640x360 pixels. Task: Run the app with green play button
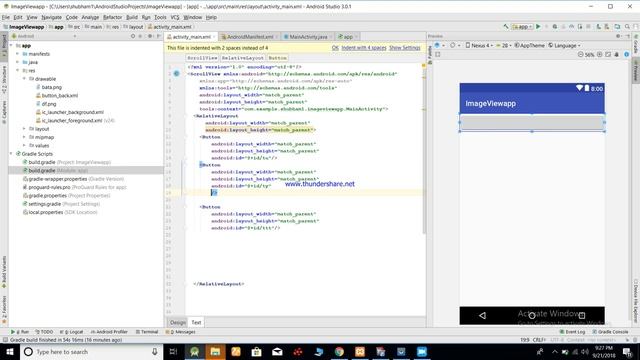click(538, 27)
